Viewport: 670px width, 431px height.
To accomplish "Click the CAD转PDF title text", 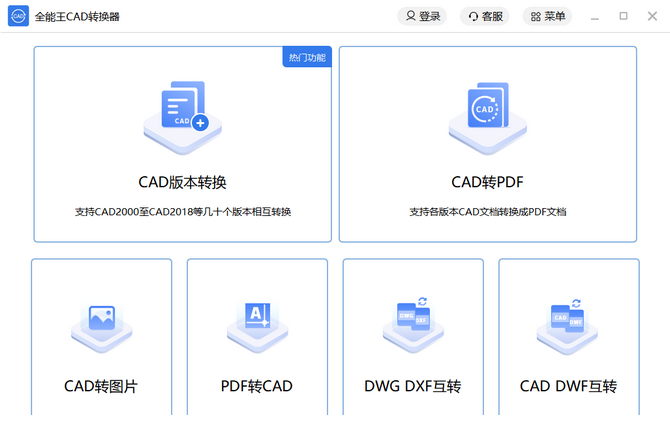I will coord(488,182).
